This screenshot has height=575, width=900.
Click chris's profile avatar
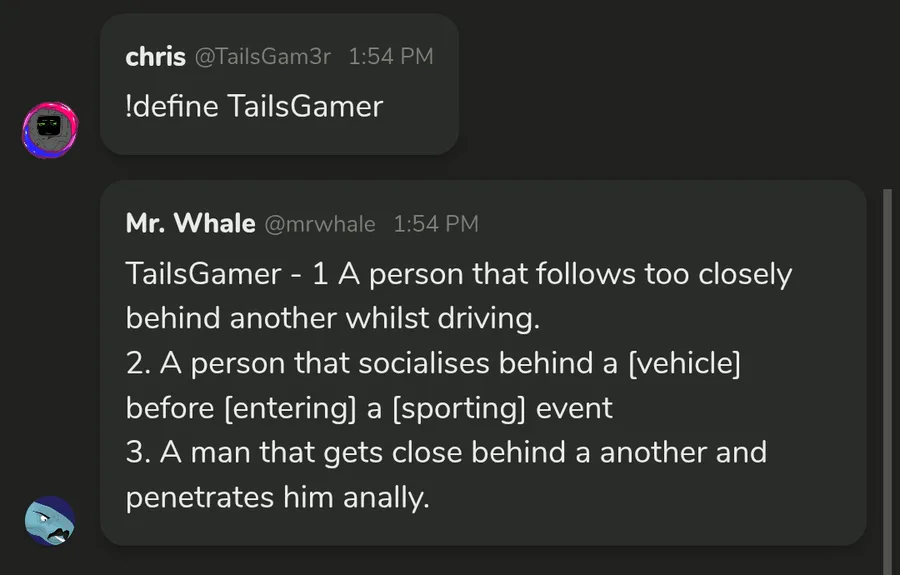(50, 128)
